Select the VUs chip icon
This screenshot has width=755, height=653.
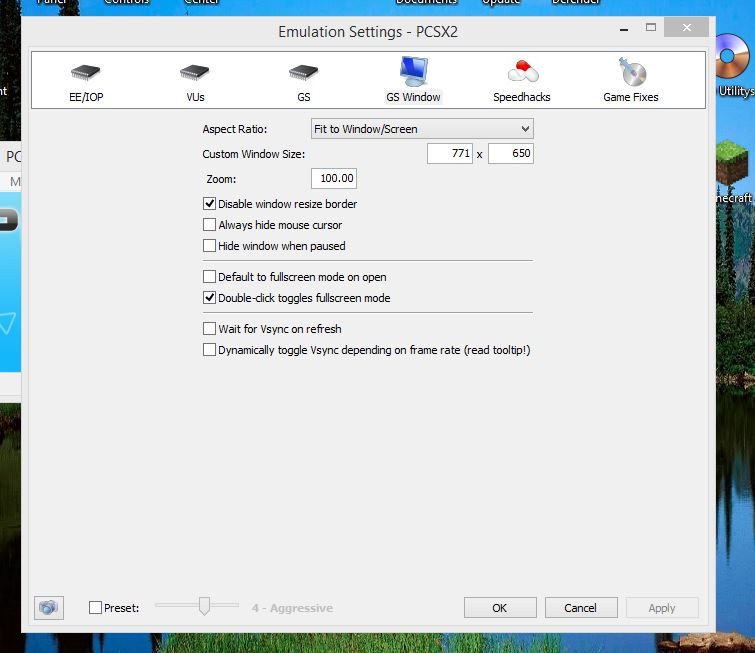coord(195,73)
